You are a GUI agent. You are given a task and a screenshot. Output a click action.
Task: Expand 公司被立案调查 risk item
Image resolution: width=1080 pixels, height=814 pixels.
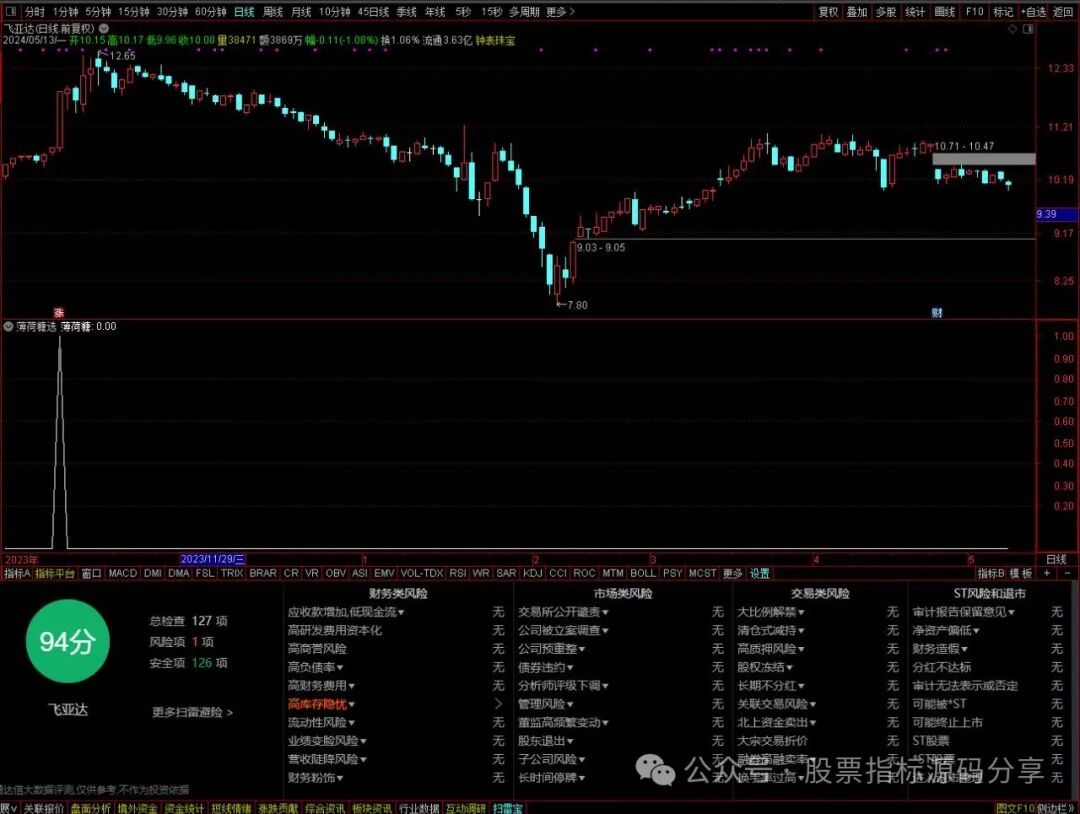(563, 630)
